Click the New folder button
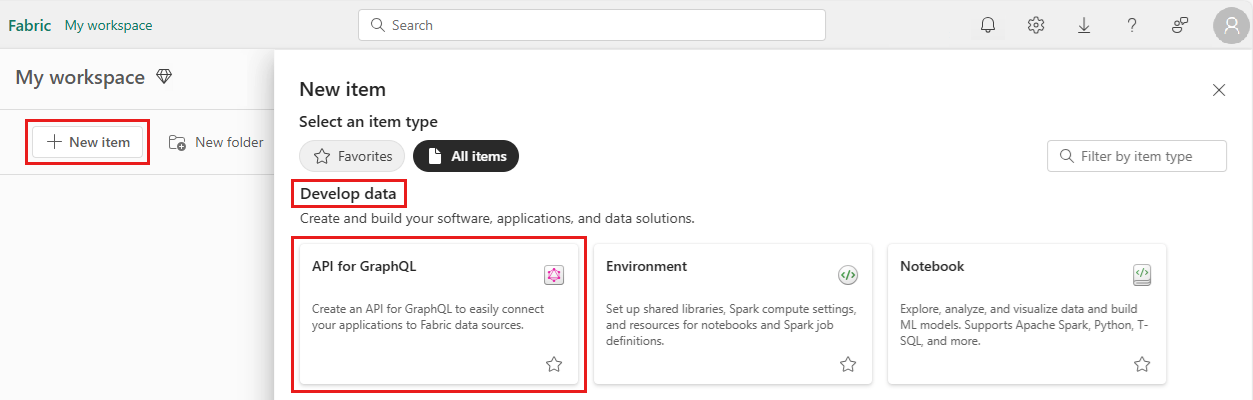 click(216, 142)
